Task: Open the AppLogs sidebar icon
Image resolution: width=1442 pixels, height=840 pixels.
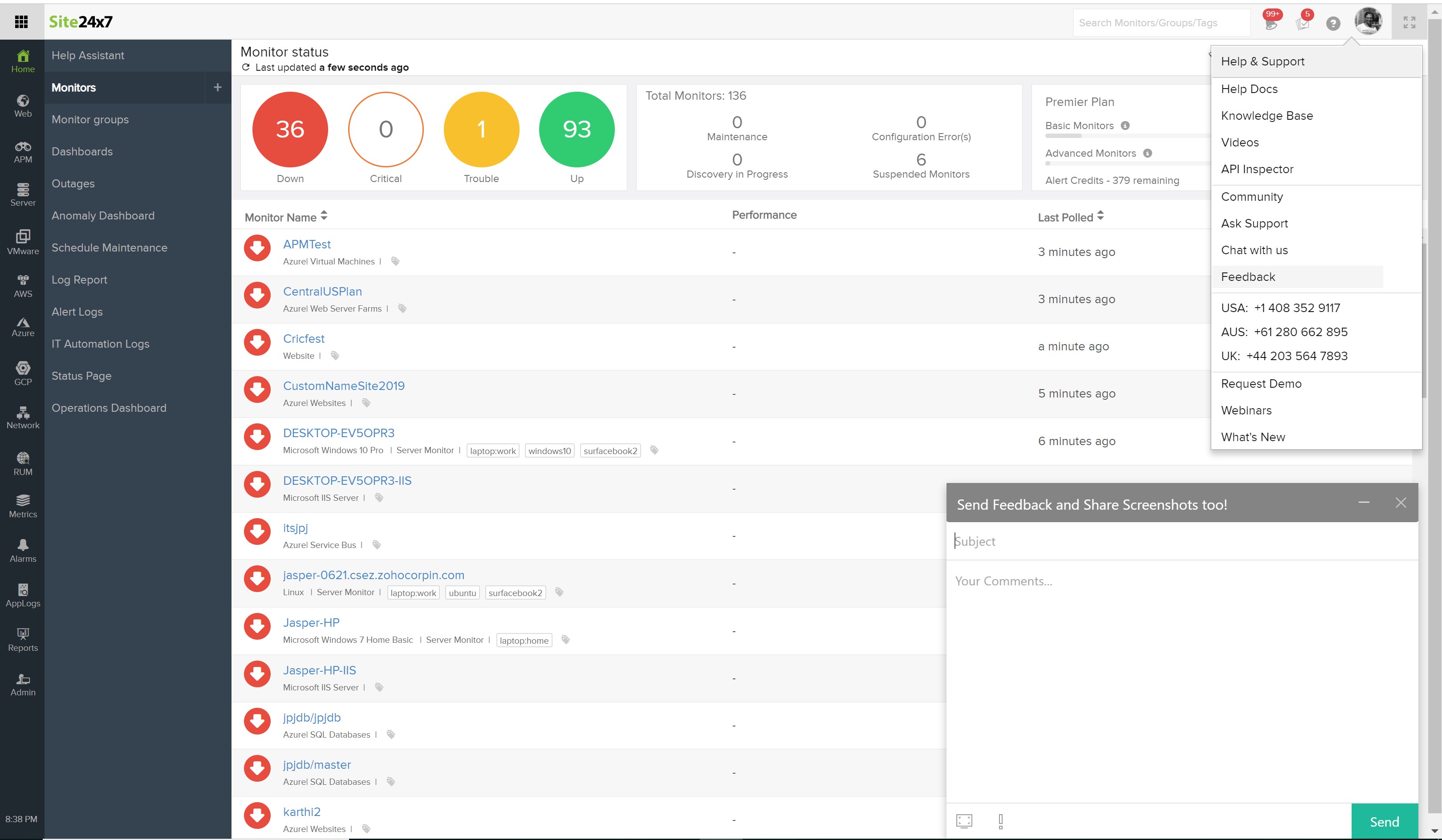Action: (x=23, y=595)
